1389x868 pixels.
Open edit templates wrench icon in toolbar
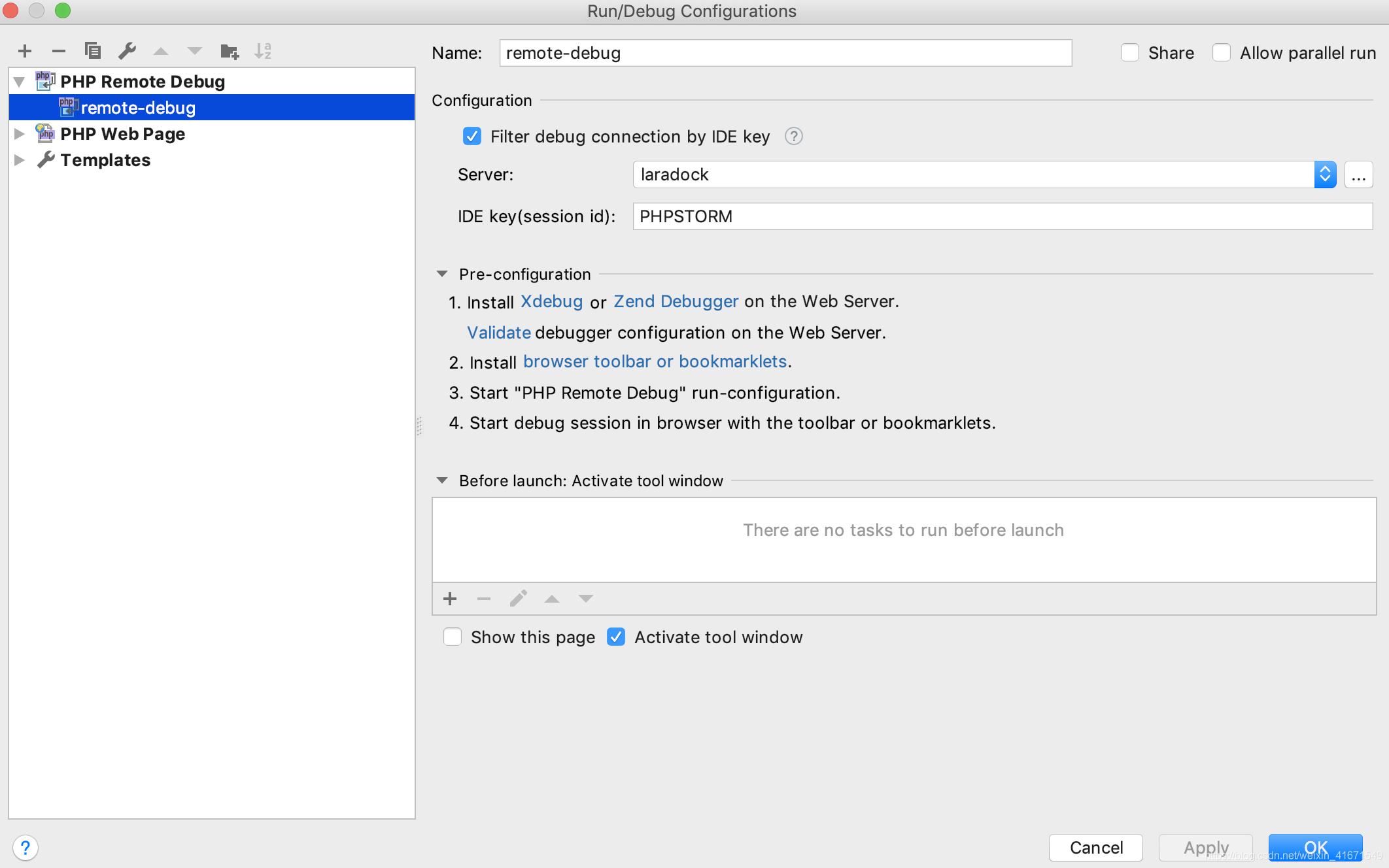tap(127, 51)
